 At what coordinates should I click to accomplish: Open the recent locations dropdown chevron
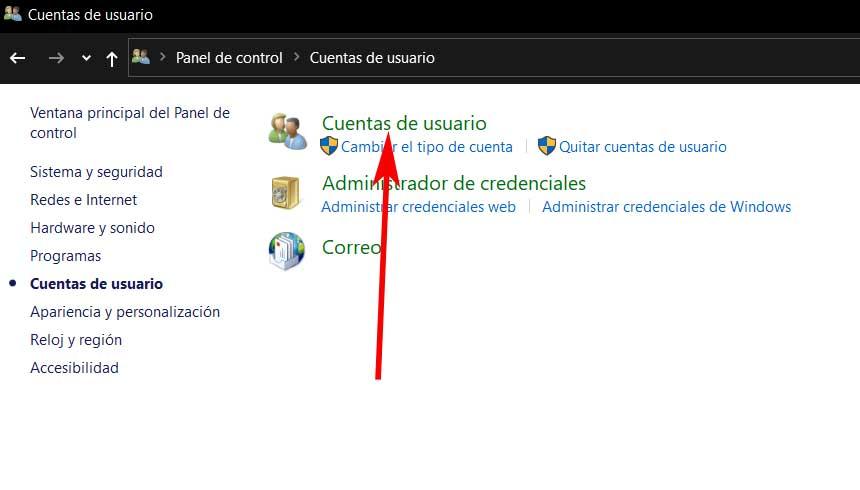pyautogui.click(x=86, y=58)
